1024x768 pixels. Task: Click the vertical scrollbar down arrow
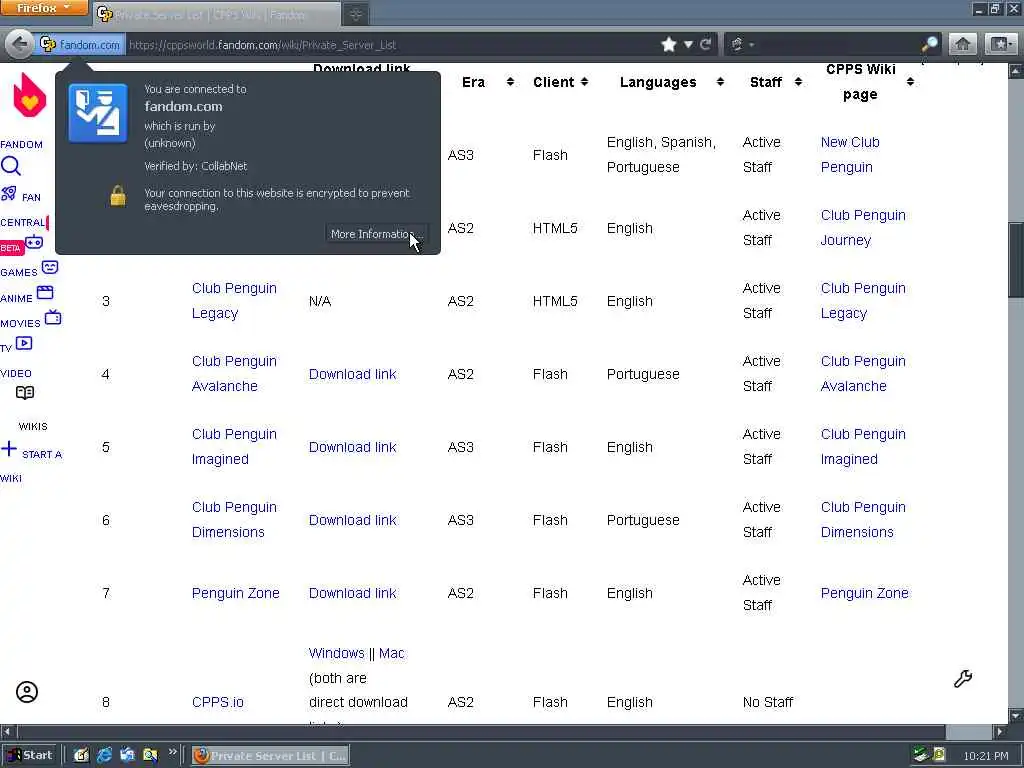tap(1016, 716)
